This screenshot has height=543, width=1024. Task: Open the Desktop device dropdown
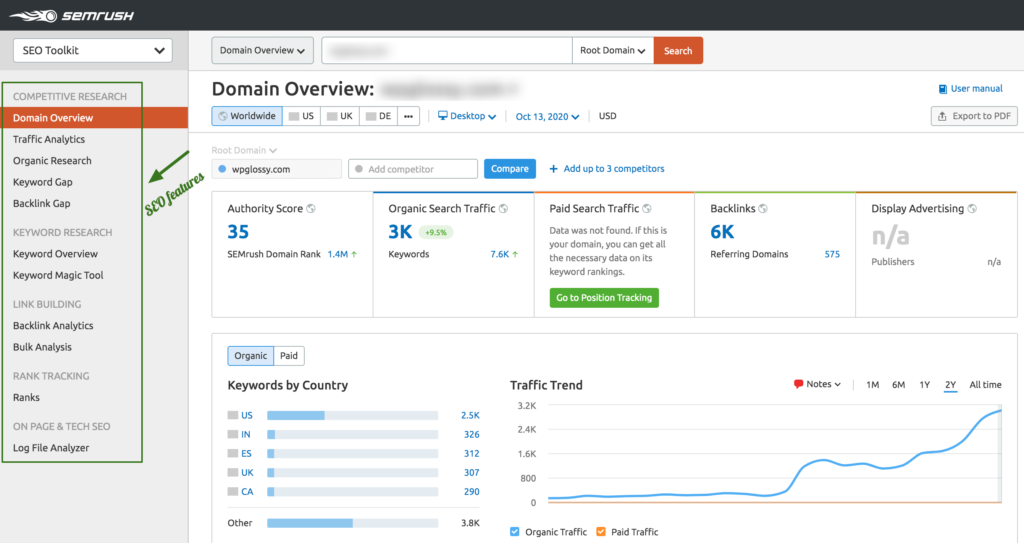click(467, 116)
